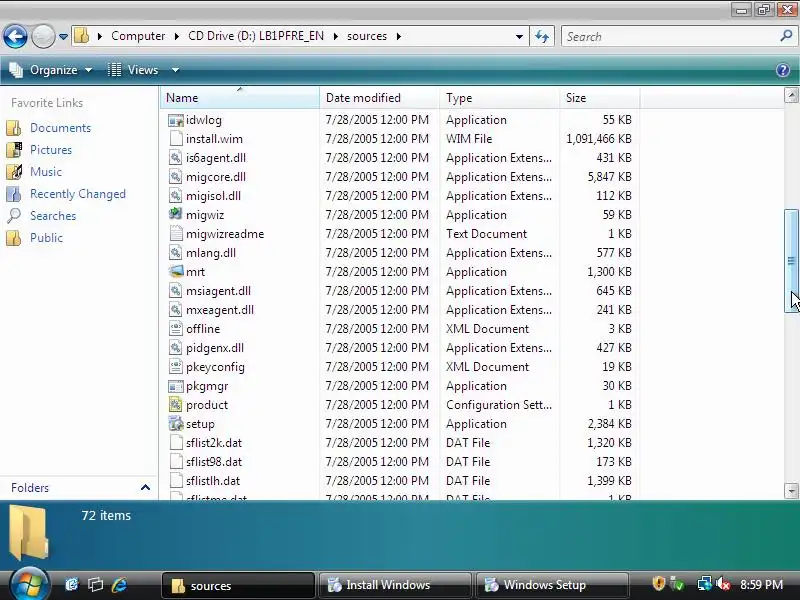Select the migisol.dll file name
The width and height of the screenshot is (800, 600).
[213, 196]
